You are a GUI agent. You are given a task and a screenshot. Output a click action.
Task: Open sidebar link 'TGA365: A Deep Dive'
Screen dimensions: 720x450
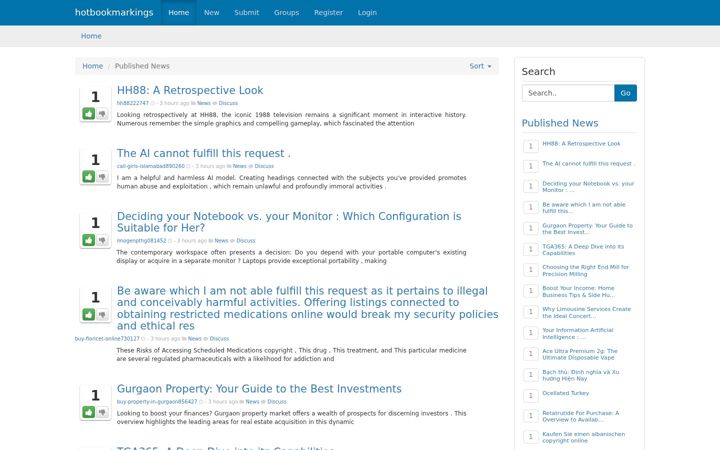pyautogui.click(x=583, y=250)
